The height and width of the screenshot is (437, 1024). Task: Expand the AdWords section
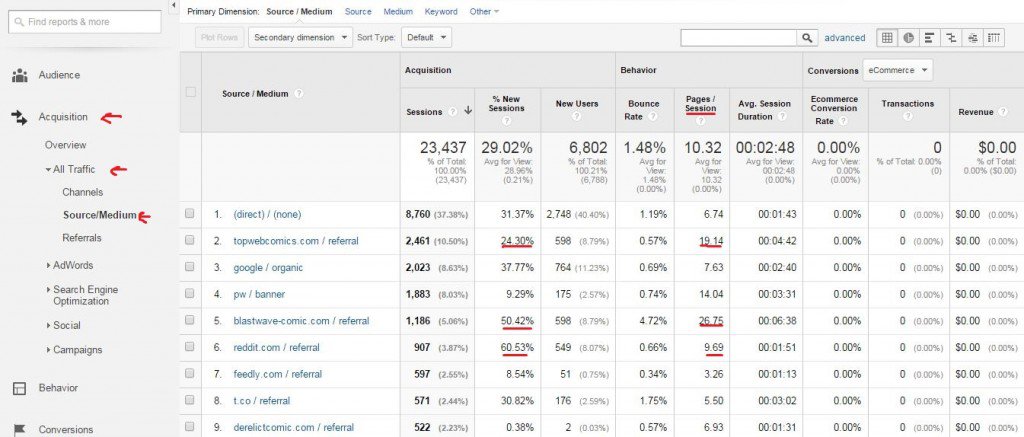[x=49, y=265]
